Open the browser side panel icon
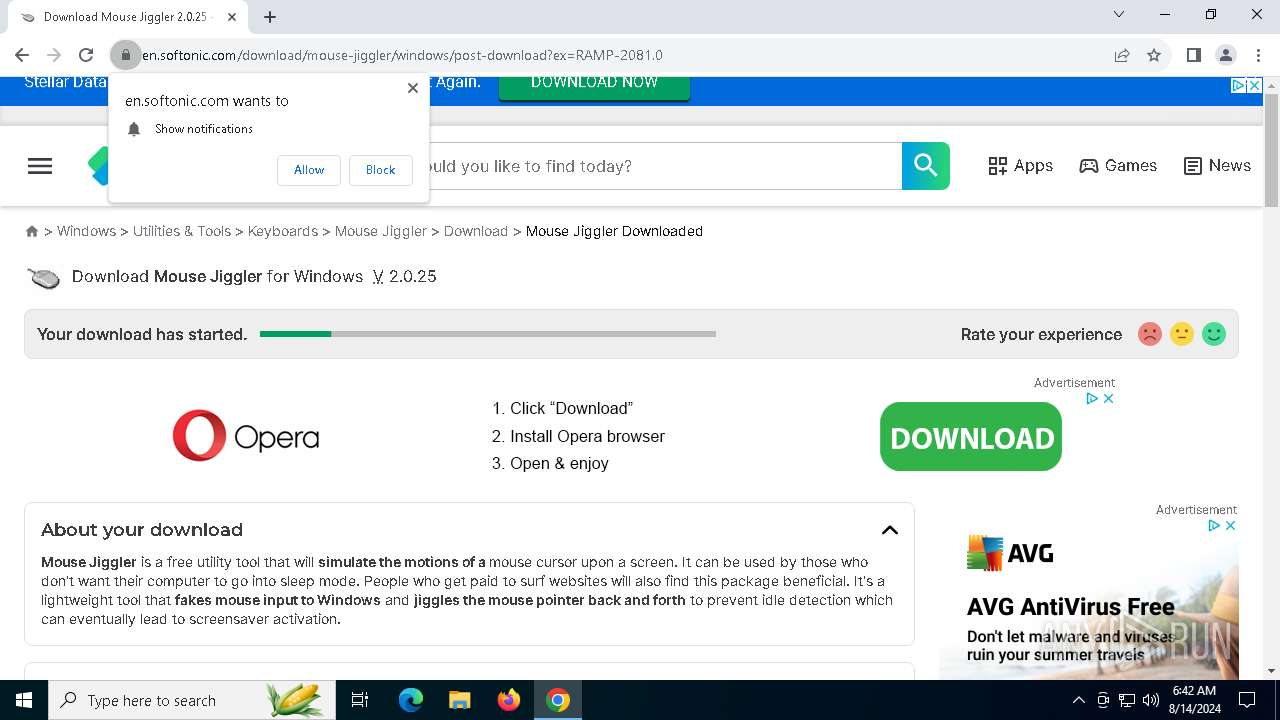 [x=1193, y=55]
